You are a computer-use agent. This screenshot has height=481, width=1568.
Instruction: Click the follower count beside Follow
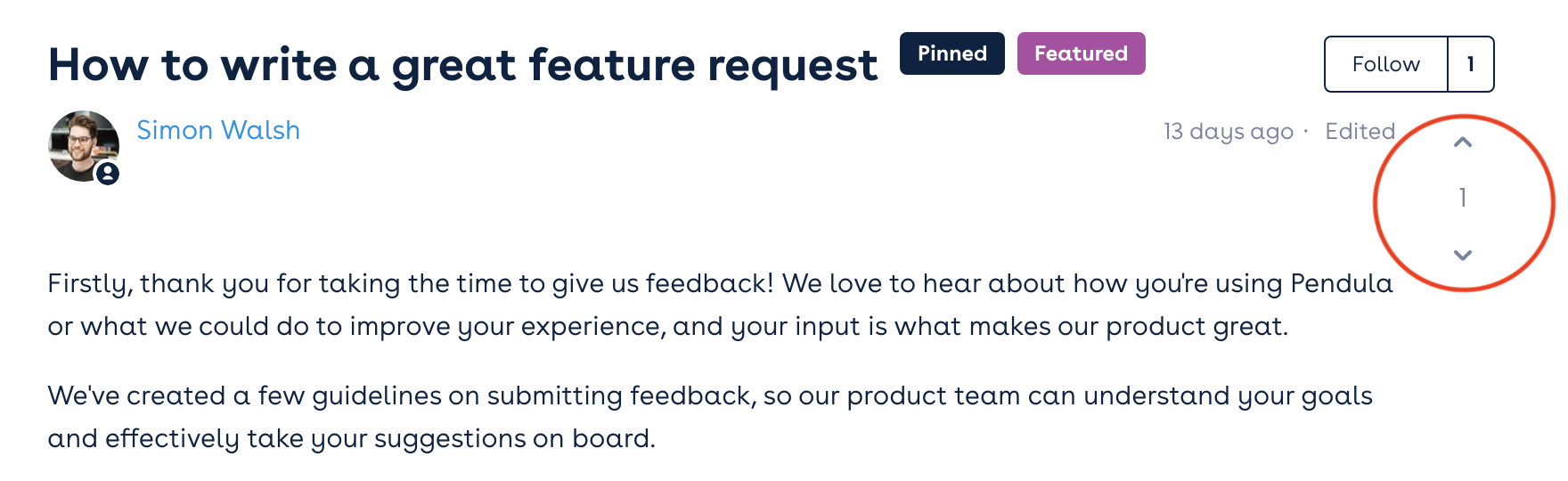pos(1471,64)
